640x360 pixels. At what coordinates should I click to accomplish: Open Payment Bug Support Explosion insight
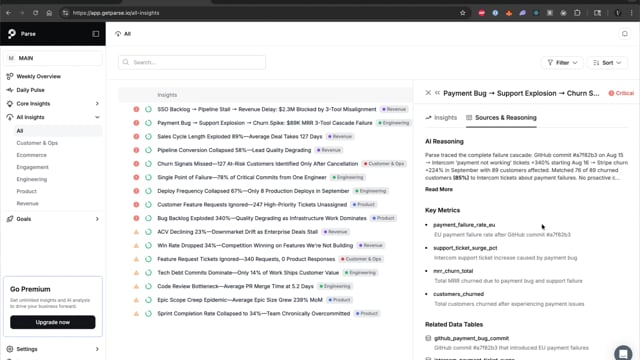pos(265,123)
